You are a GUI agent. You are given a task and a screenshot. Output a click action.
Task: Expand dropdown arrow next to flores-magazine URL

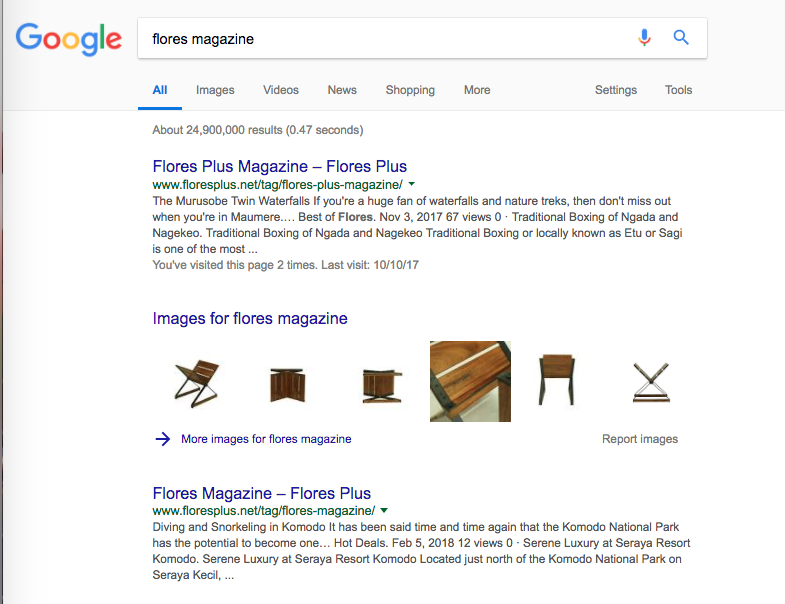pos(384,511)
